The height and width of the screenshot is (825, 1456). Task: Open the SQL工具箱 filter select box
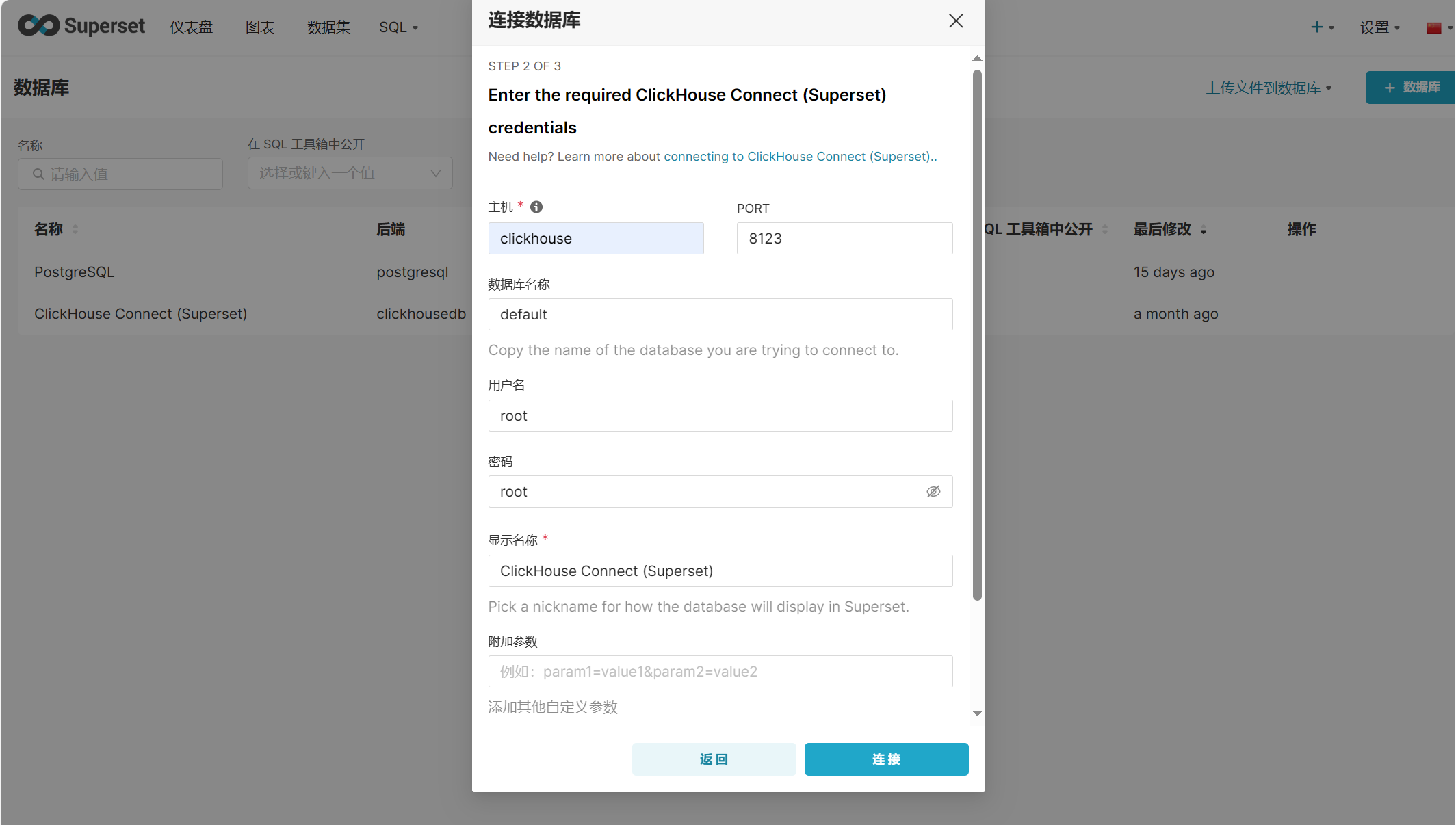tap(350, 173)
